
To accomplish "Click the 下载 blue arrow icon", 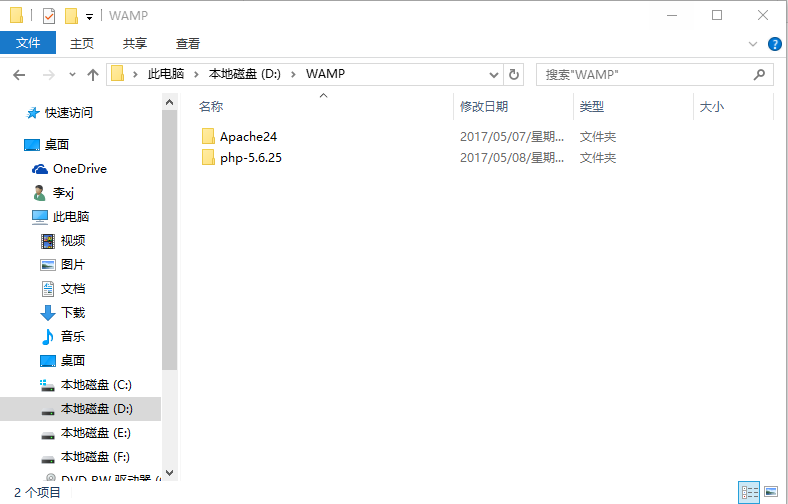I will tap(48, 313).
